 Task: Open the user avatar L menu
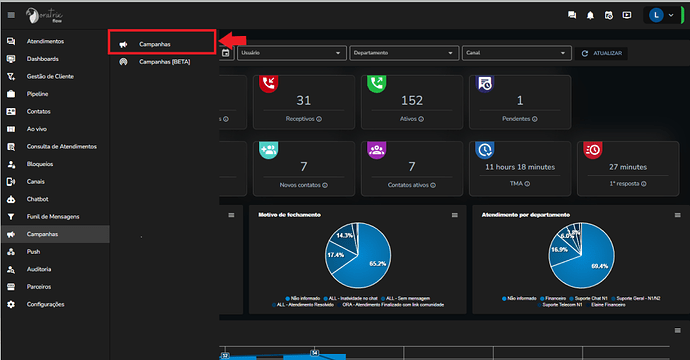661,15
